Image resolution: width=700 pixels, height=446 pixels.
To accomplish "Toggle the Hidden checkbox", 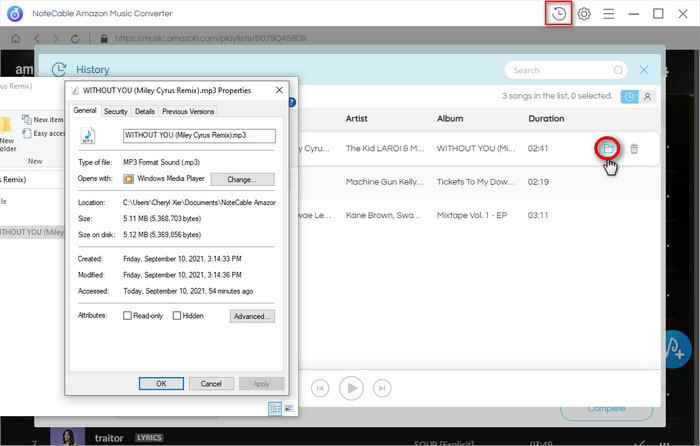I will tap(177, 316).
